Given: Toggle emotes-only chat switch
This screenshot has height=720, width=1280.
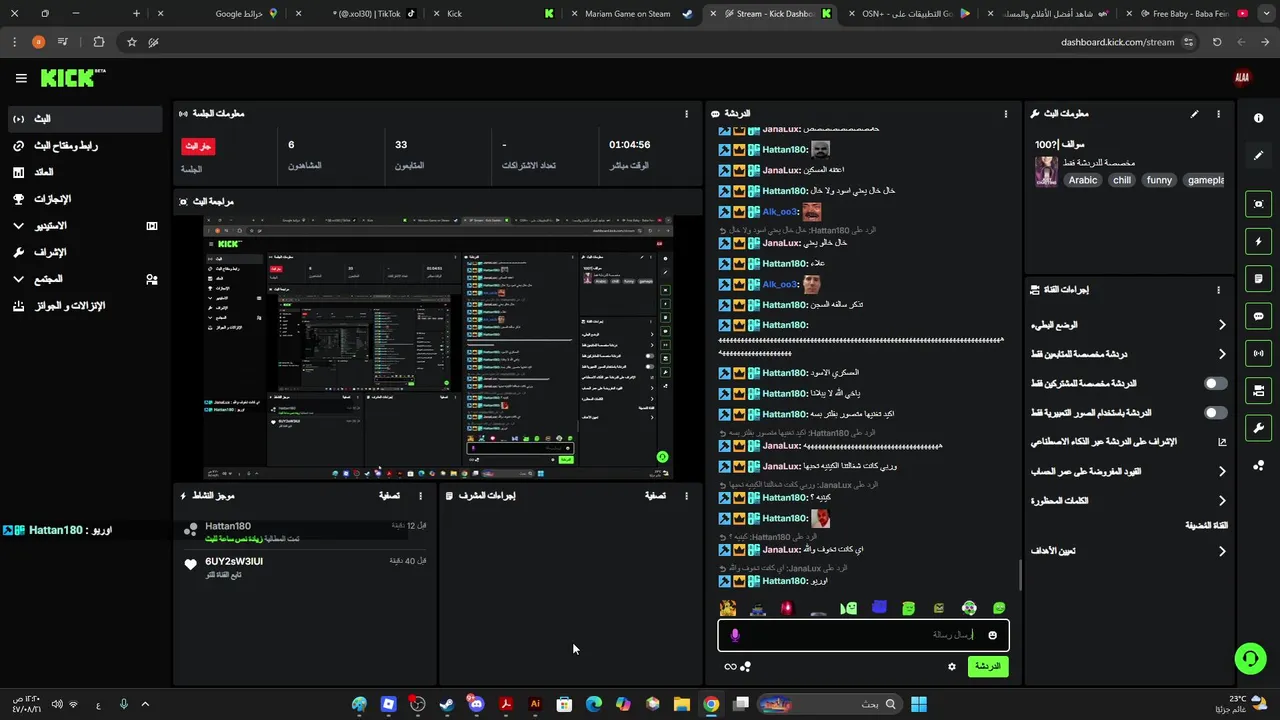Looking at the screenshot, I should 1215,412.
